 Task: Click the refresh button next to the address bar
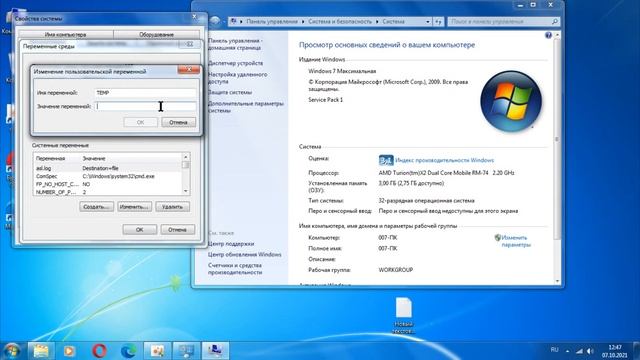(x=438, y=21)
